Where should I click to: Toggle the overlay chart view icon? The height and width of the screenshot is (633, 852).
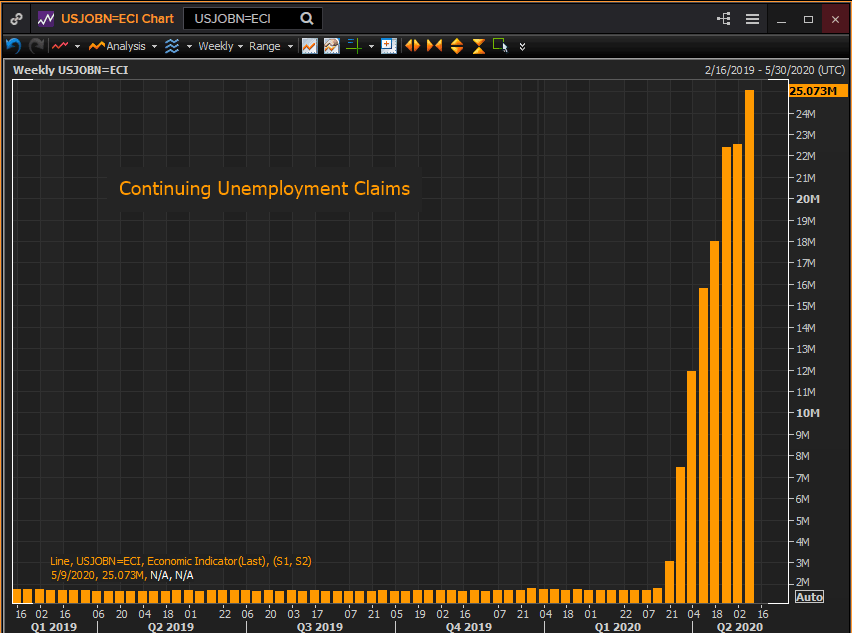tap(331, 46)
